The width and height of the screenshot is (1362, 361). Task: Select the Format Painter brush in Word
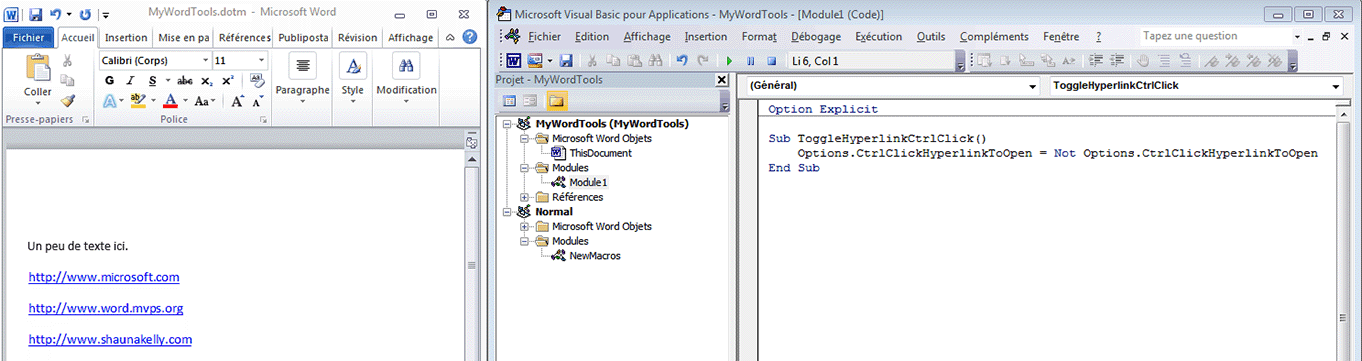click(x=68, y=101)
